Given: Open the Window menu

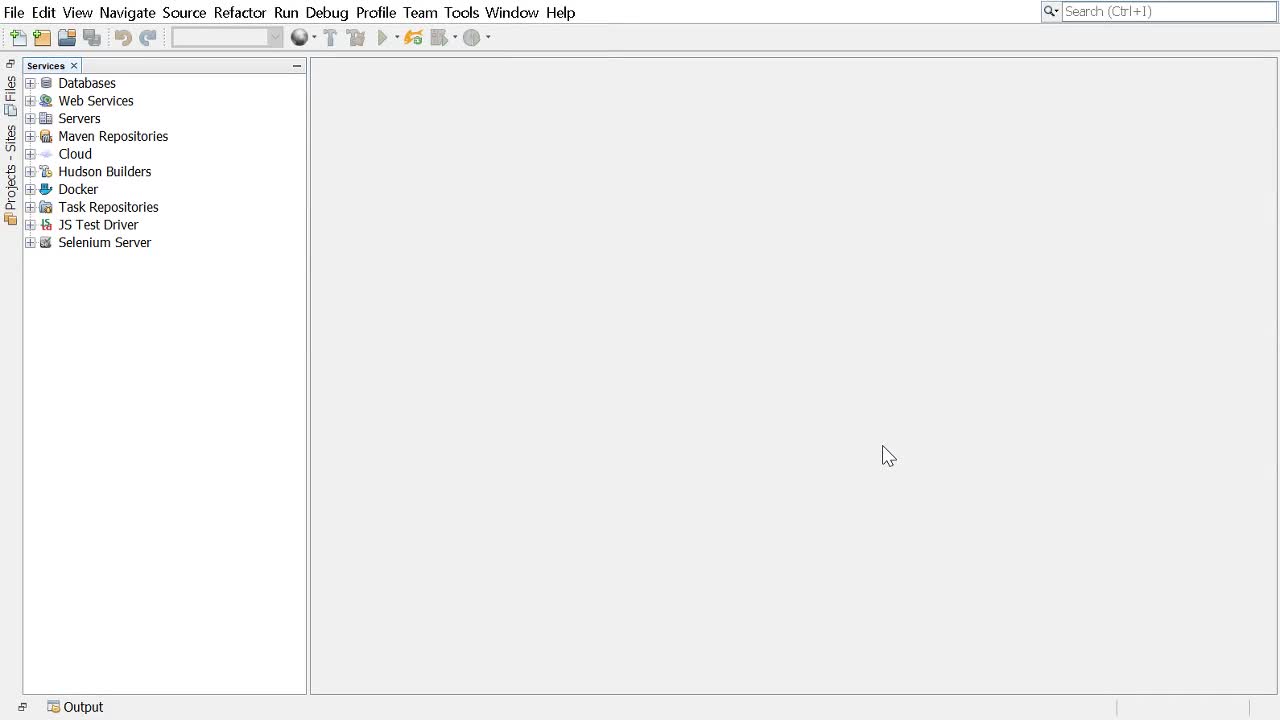Looking at the screenshot, I should [x=512, y=13].
